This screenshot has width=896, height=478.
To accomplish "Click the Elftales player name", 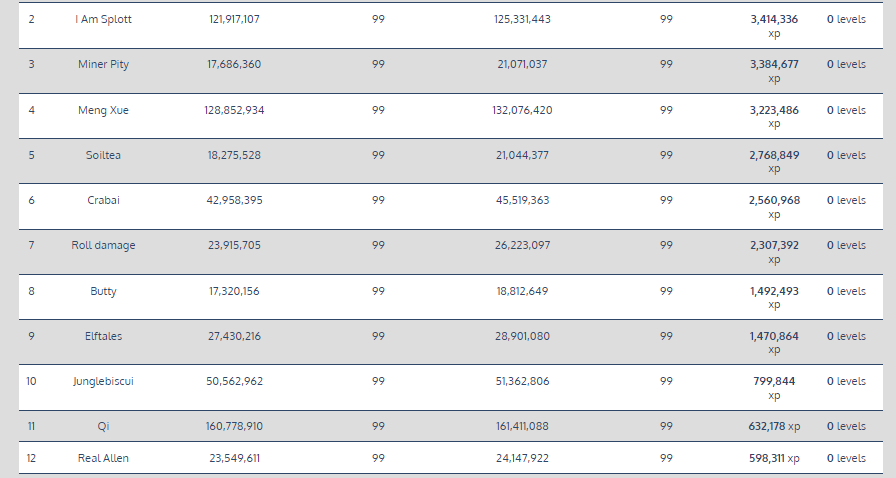I will coord(103,336).
